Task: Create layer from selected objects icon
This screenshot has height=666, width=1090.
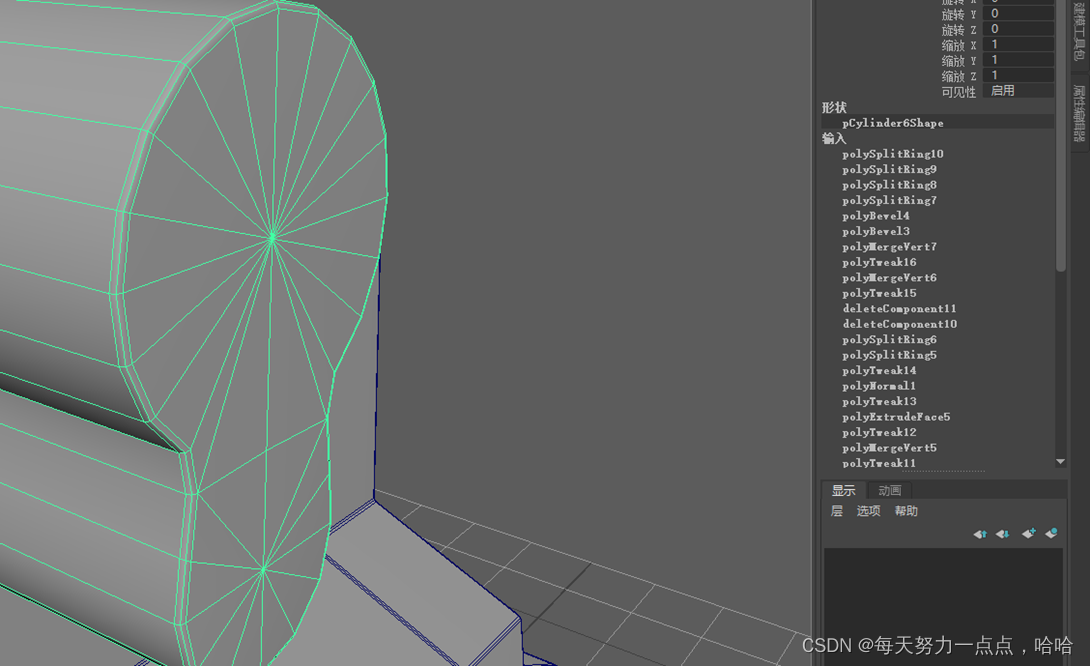Action: click(1051, 534)
